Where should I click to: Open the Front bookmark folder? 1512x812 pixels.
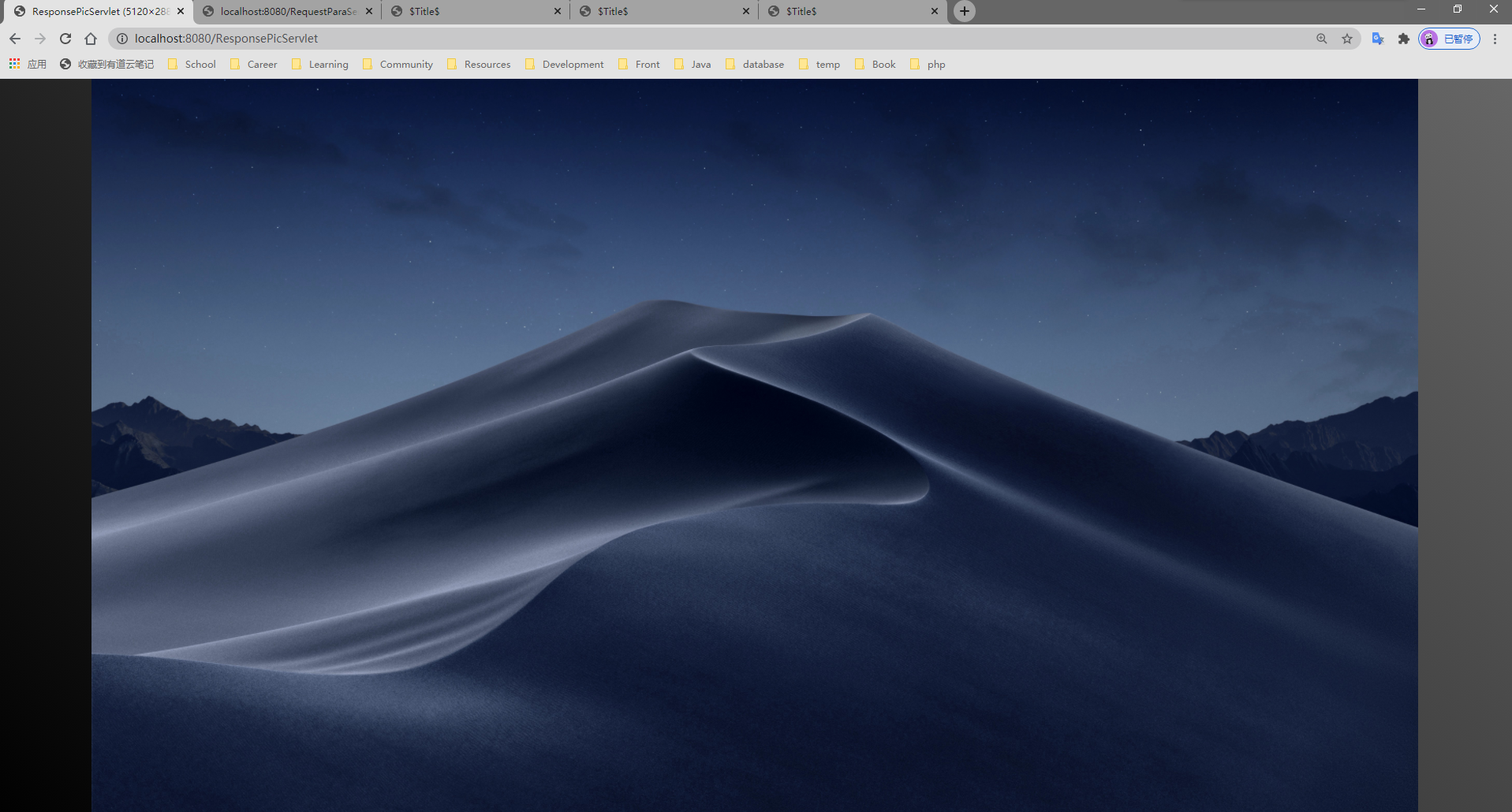click(640, 65)
